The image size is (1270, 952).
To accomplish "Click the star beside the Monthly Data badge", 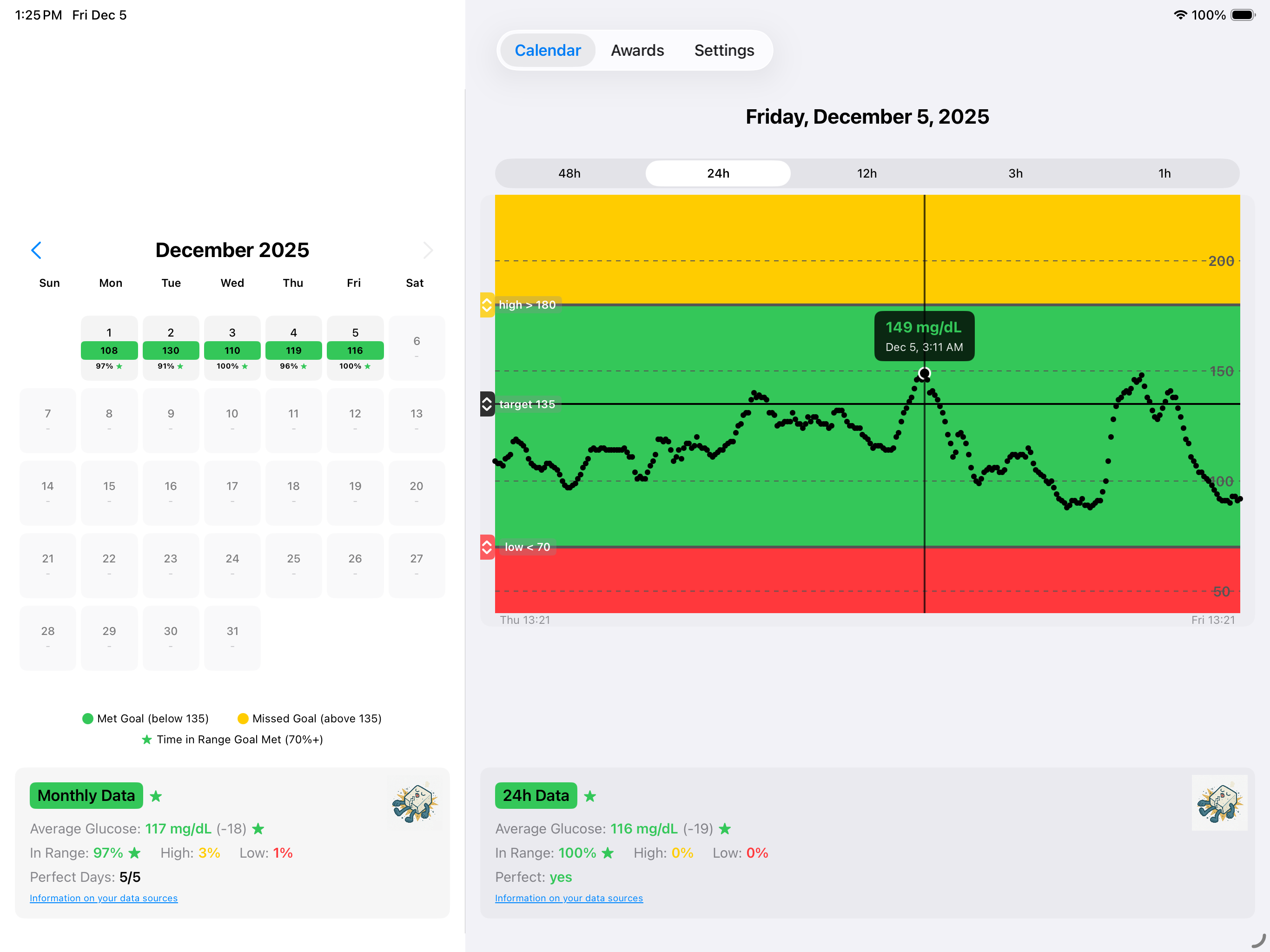I will (156, 796).
